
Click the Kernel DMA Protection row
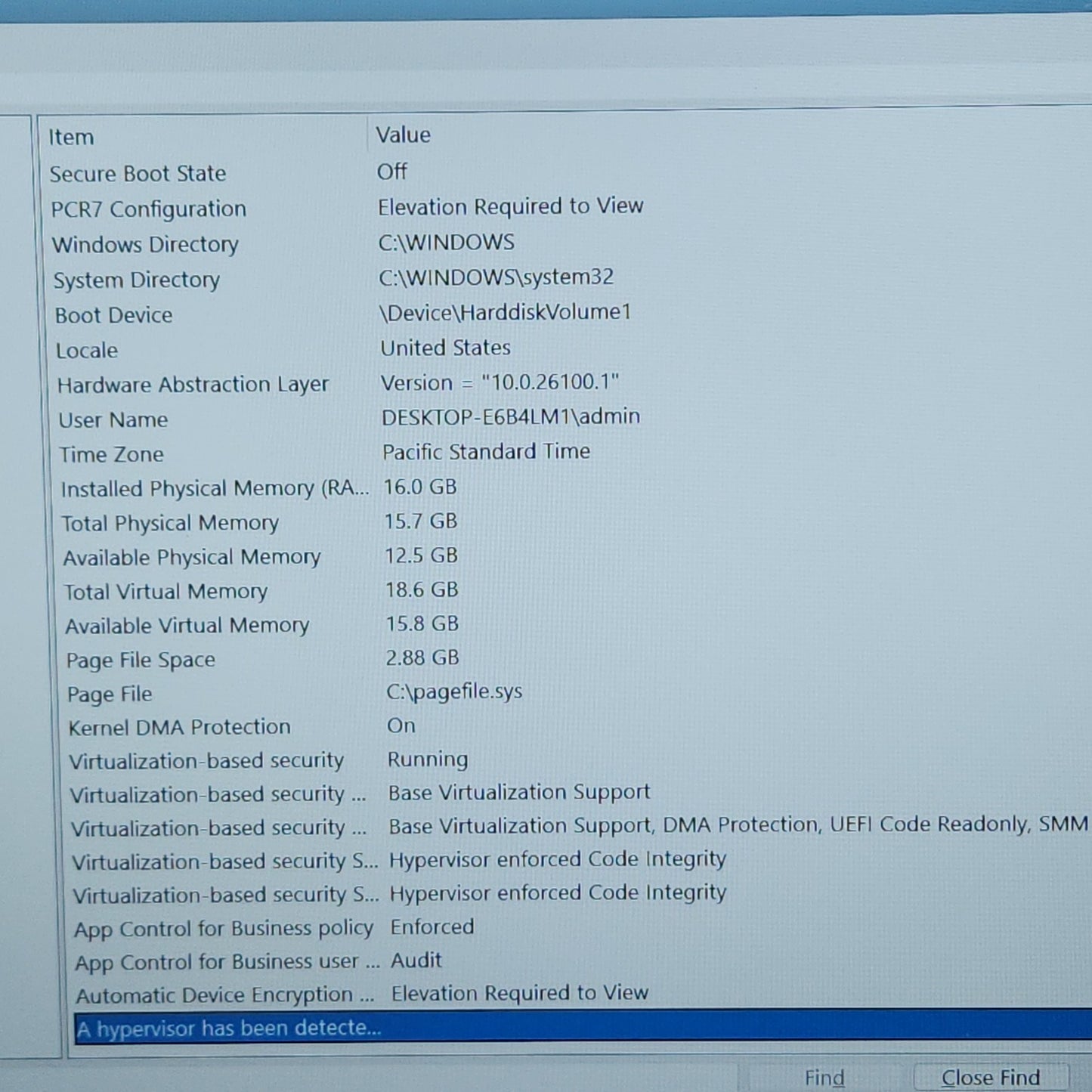tap(180, 728)
